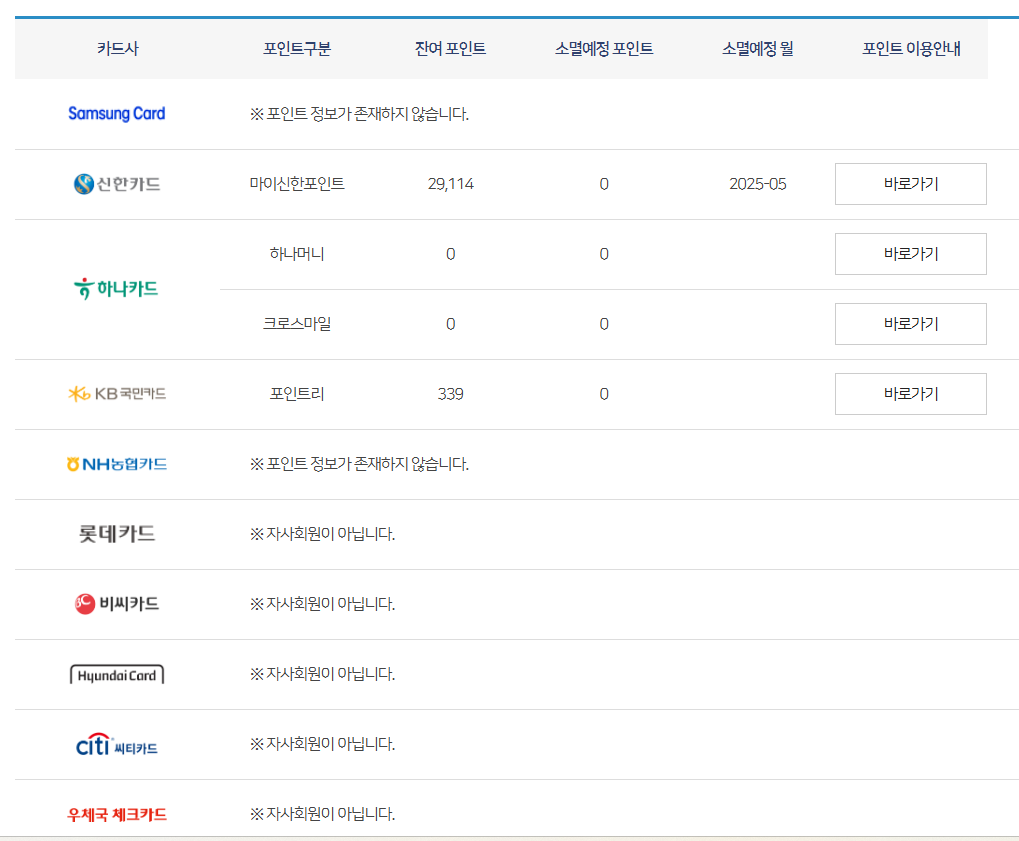Select 신한카드 expiring points value 0
The width and height of the screenshot is (1019, 841).
(x=604, y=184)
